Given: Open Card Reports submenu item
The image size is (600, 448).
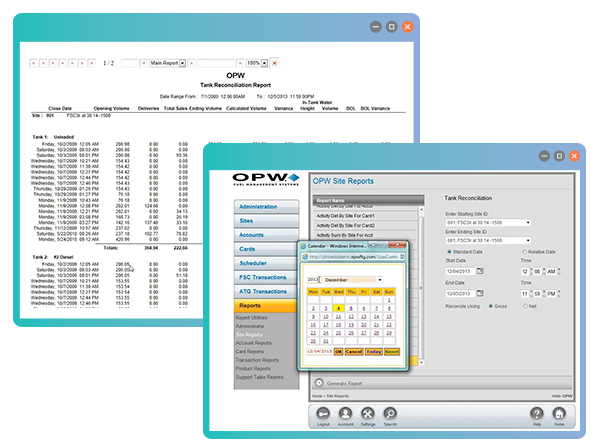Looking at the screenshot, I should (x=249, y=351).
